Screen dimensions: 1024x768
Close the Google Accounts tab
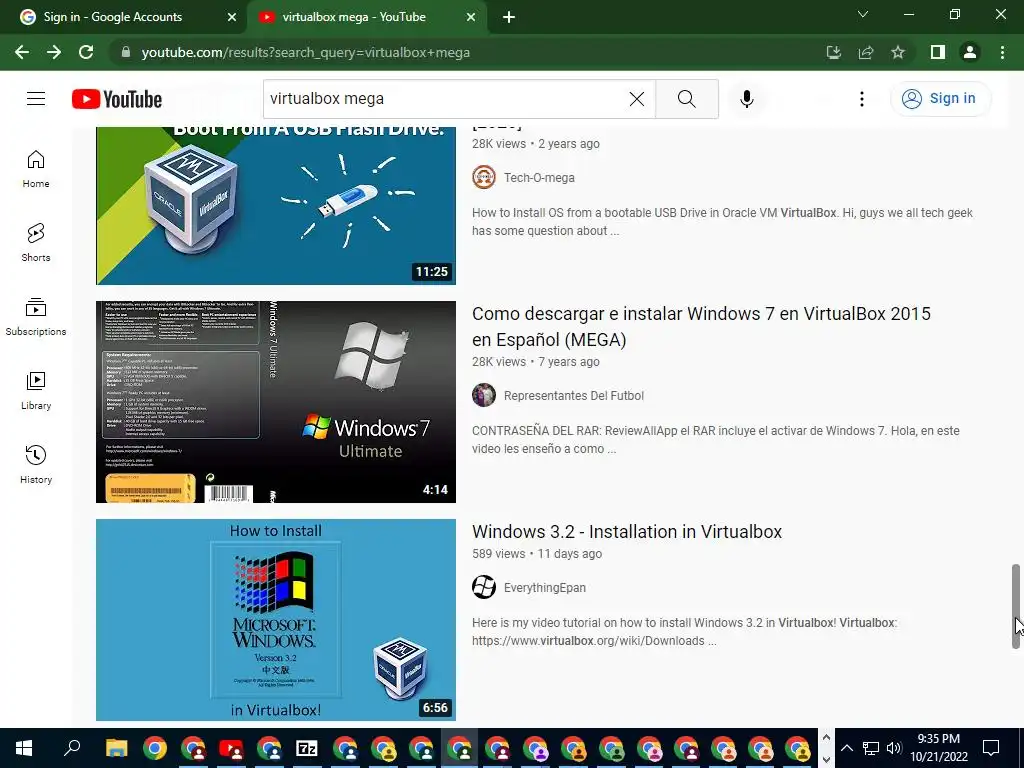pos(231,17)
